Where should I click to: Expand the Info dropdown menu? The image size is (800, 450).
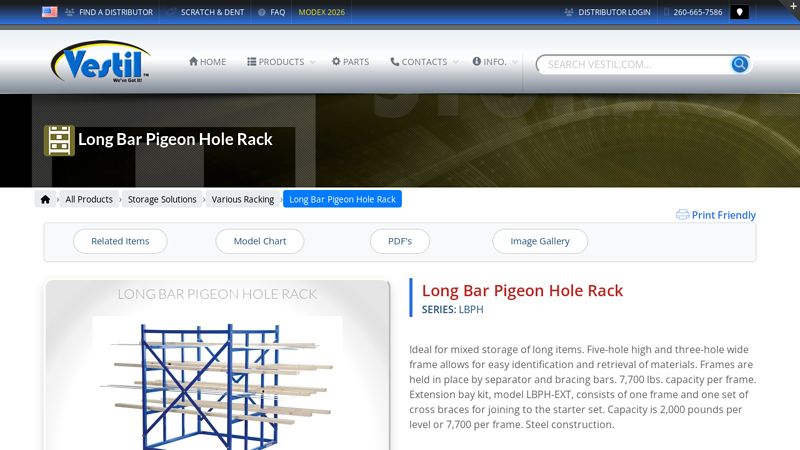[x=495, y=62]
